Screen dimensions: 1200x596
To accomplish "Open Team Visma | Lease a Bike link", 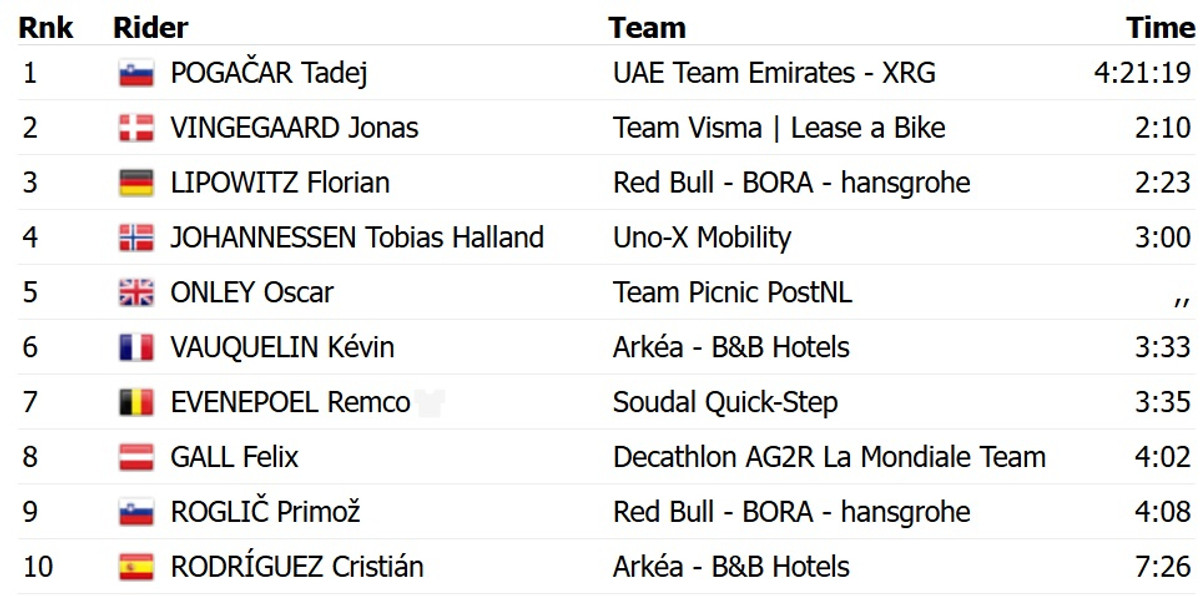I will (779, 128).
